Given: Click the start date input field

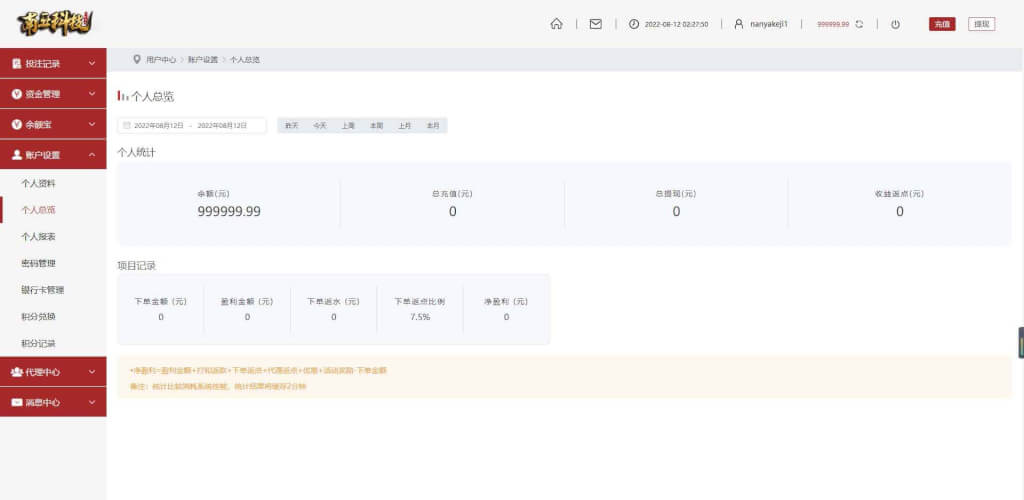Looking at the screenshot, I should point(159,125).
